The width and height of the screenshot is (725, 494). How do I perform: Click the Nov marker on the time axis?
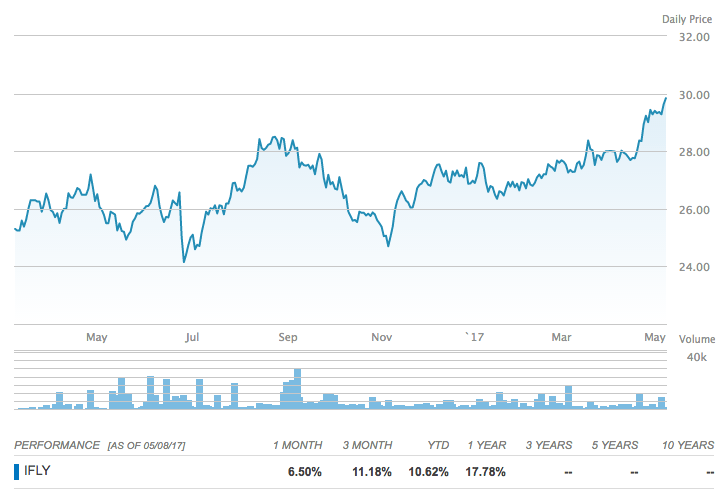pos(381,338)
